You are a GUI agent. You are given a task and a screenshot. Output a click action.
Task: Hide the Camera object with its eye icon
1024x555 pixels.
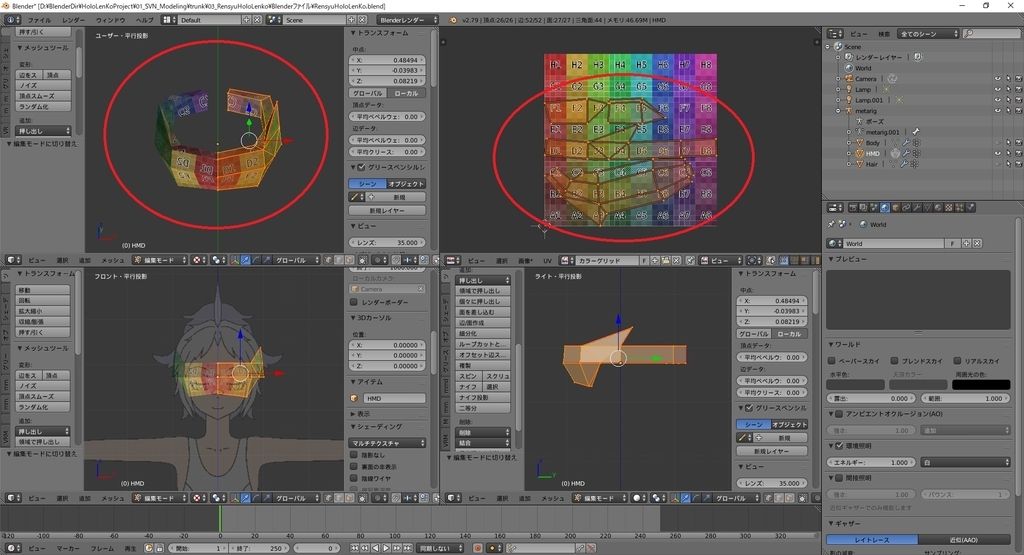998,79
